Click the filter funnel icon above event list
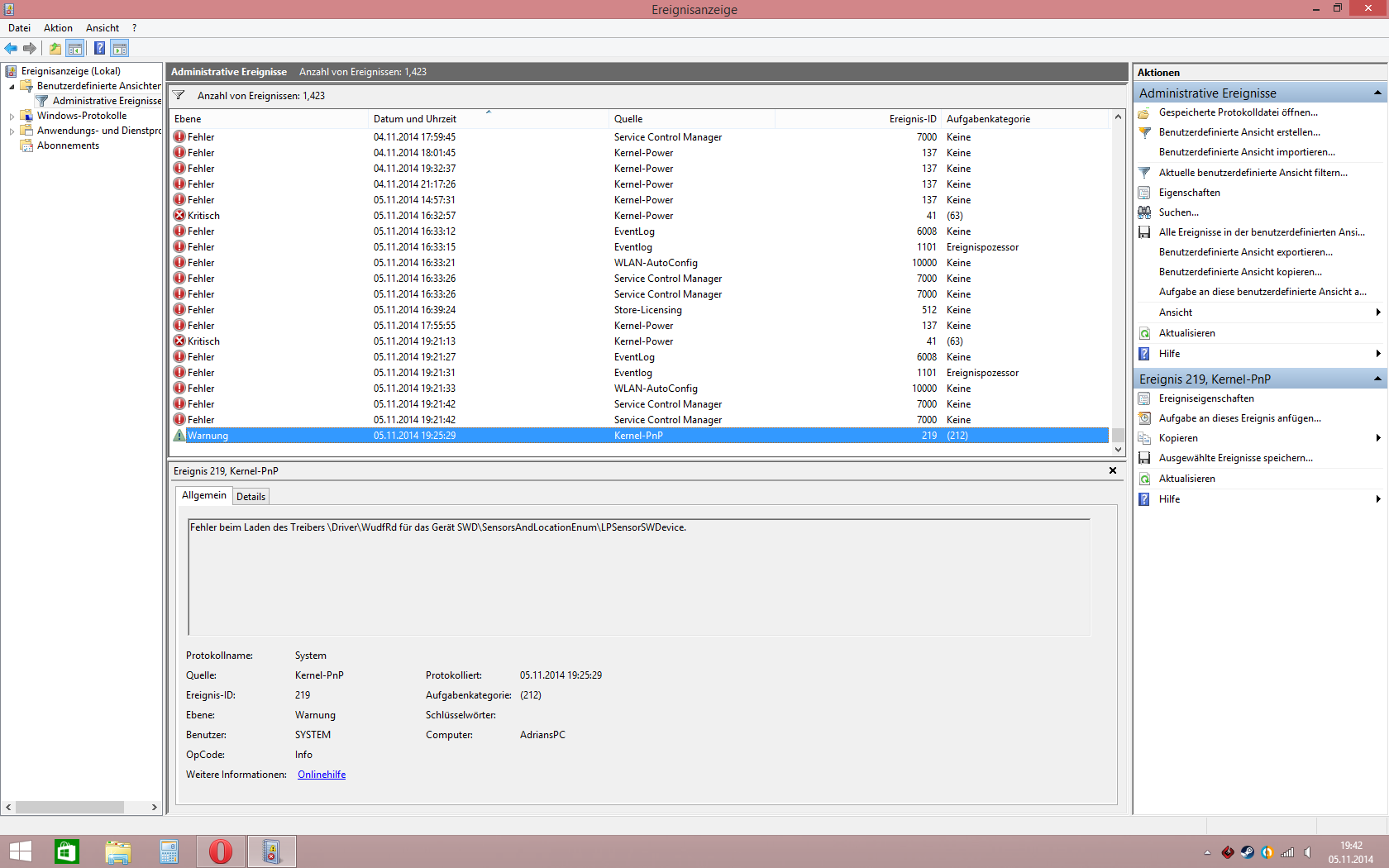 [x=179, y=95]
